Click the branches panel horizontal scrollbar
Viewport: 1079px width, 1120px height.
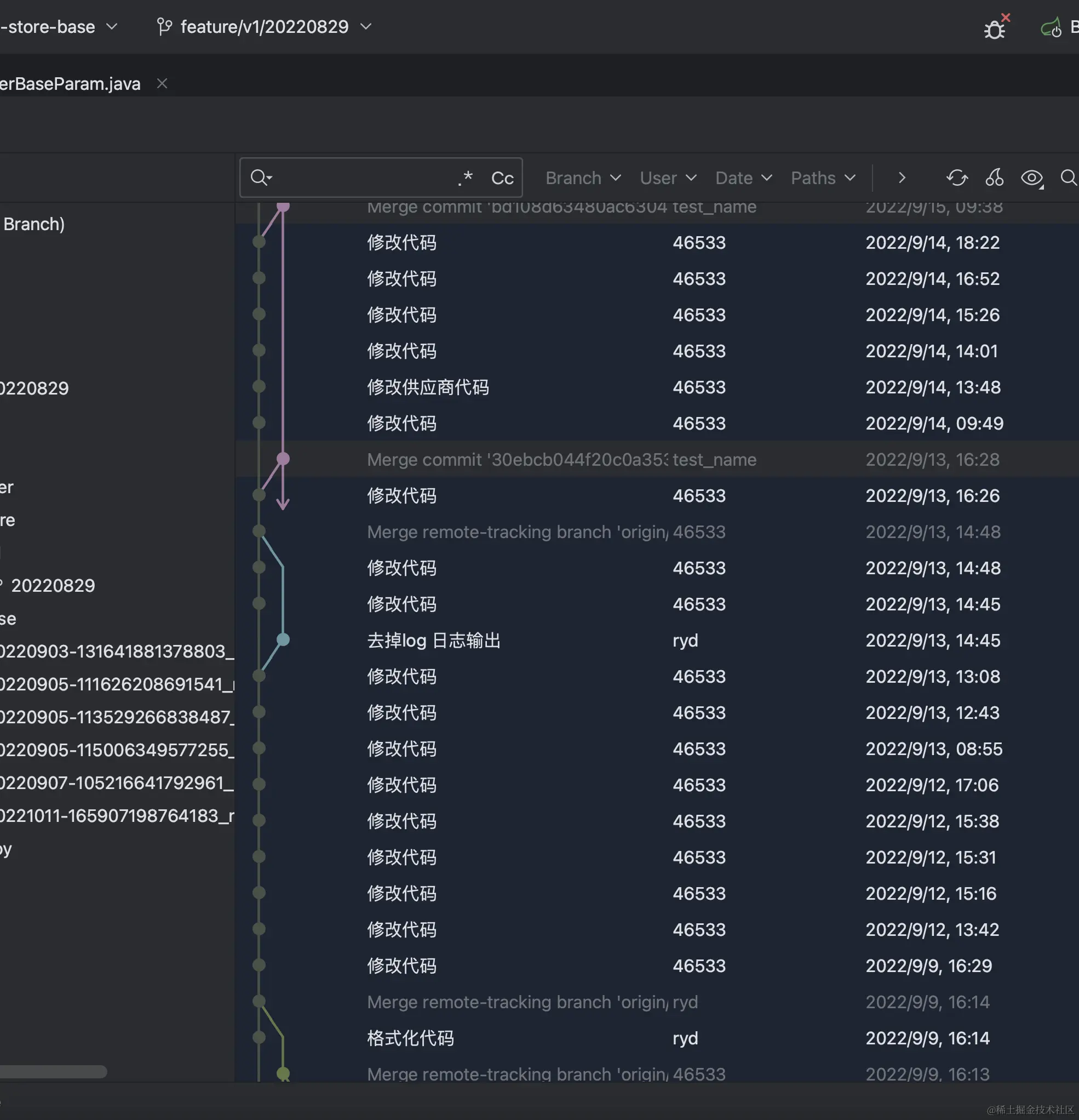53,1071
